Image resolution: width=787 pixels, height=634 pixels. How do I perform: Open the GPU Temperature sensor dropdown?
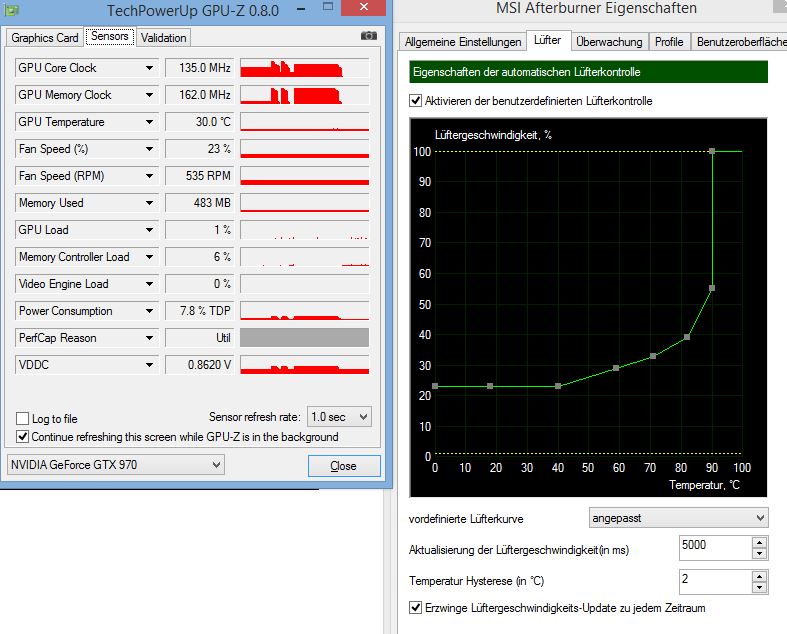[149, 122]
